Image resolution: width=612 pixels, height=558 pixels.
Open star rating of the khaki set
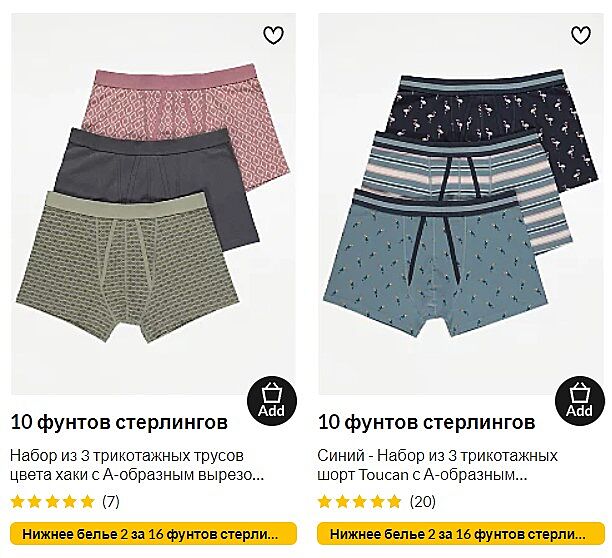52,501
